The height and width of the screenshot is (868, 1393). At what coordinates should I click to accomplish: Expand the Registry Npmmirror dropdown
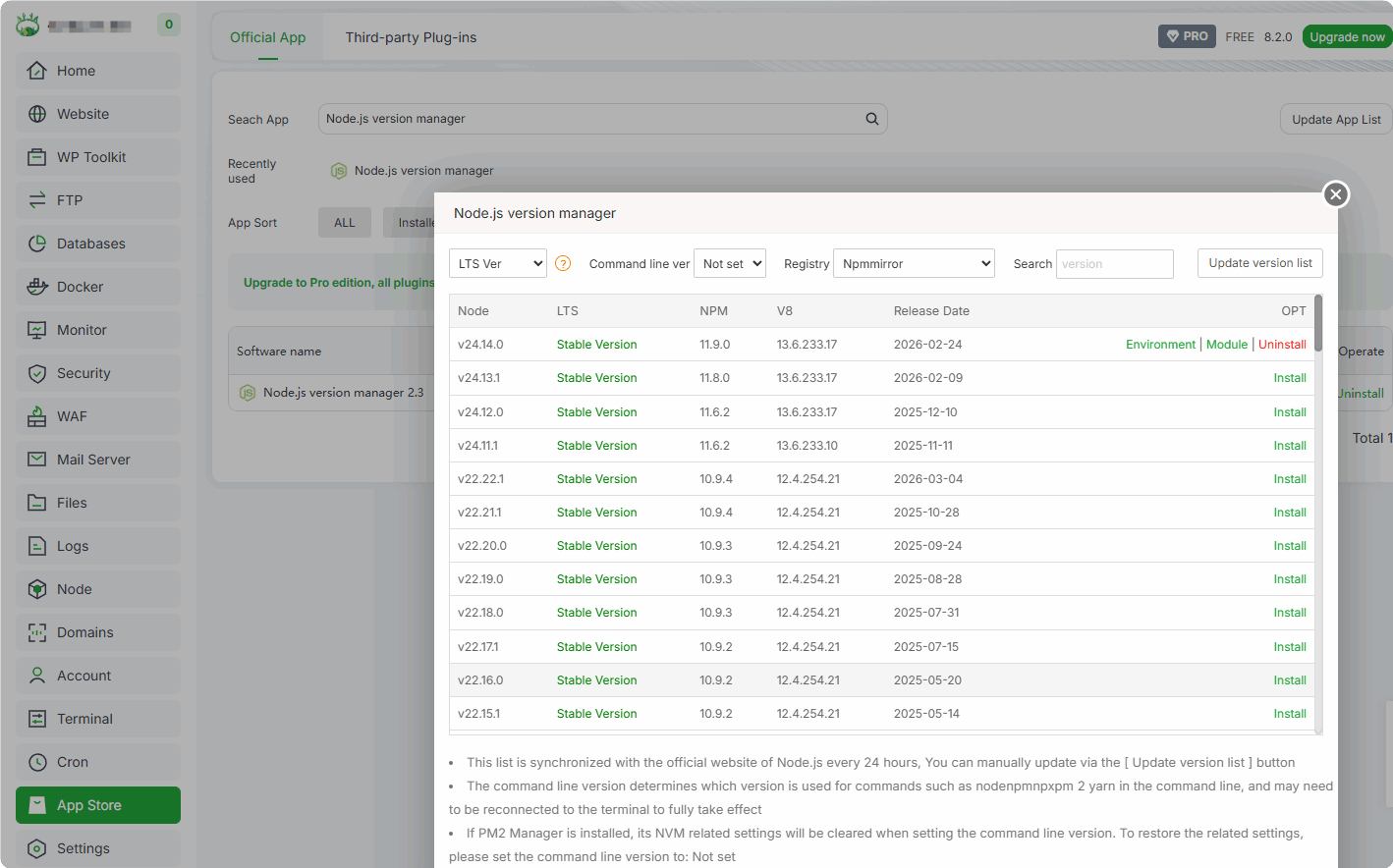(914, 263)
